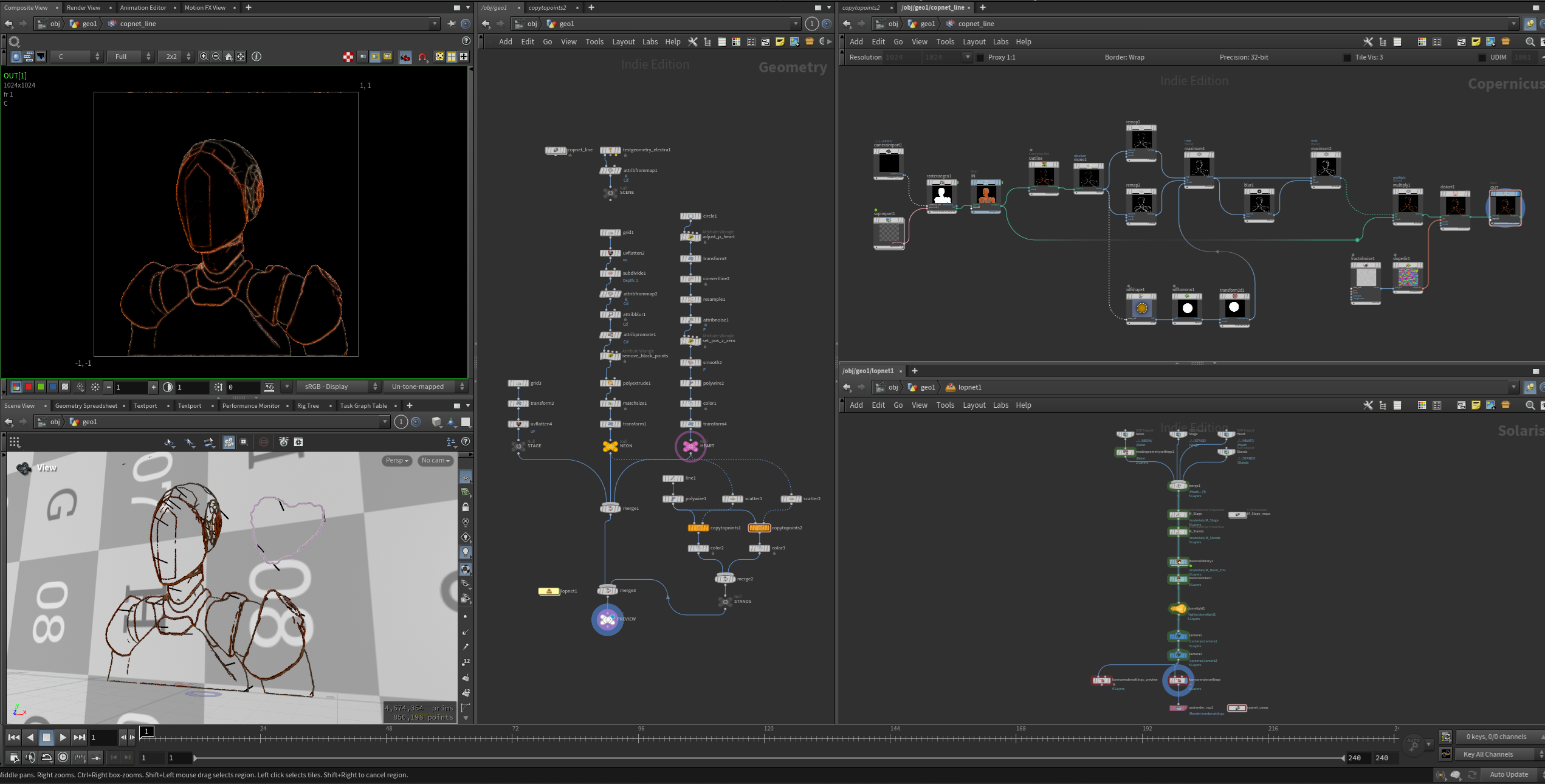Click the real-time playback toggle icon
This screenshot has width=1545, height=784.
tap(63, 757)
